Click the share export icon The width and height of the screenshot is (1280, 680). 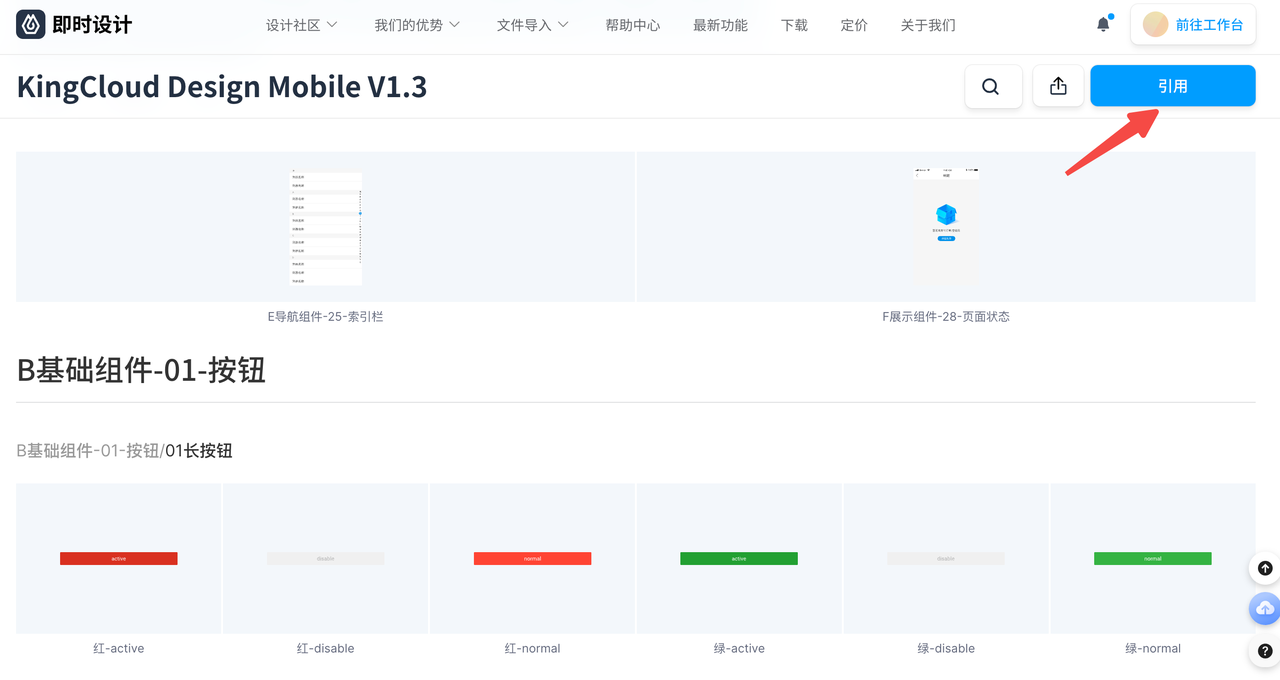[1058, 87]
